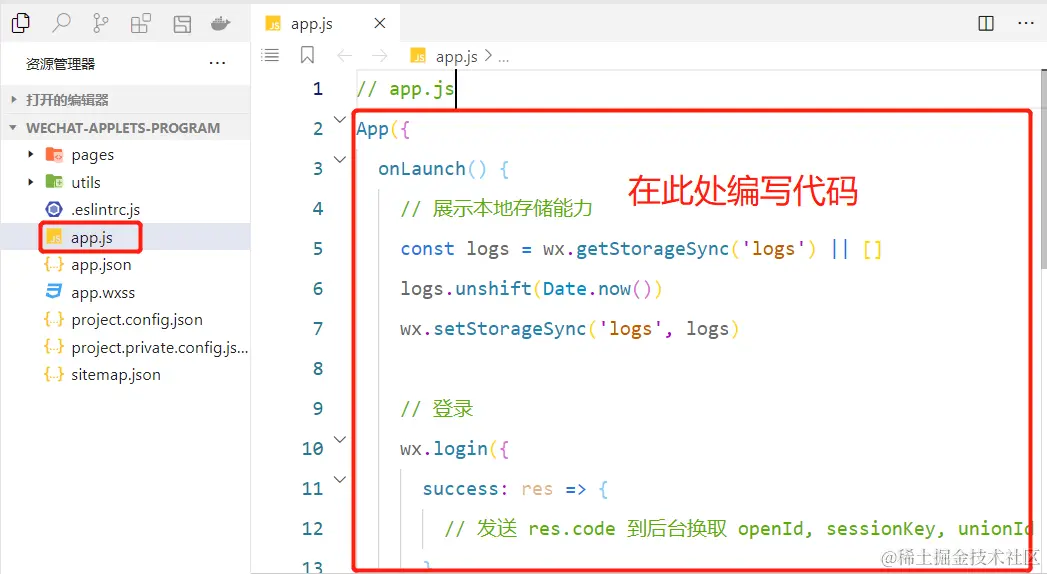
Task: Click app.js in the breadcrumb
Action: [x=456, y=57]
